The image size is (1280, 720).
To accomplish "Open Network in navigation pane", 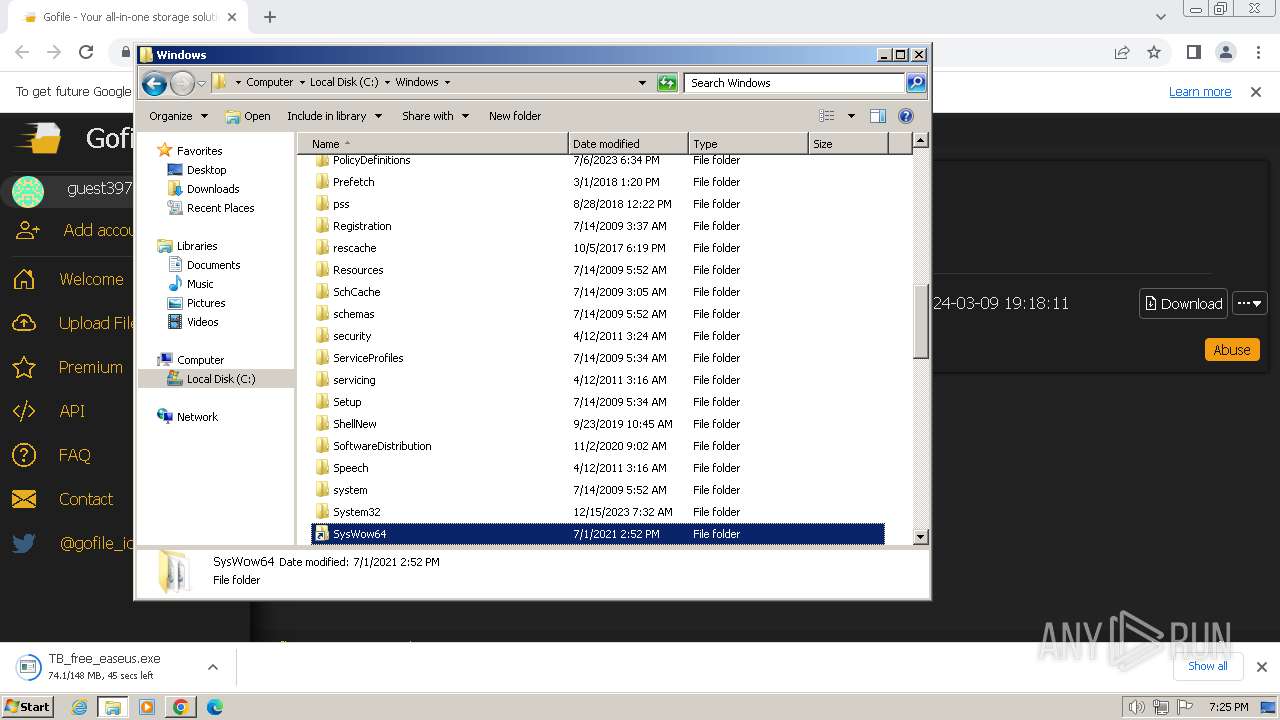I will pos(197,417).
